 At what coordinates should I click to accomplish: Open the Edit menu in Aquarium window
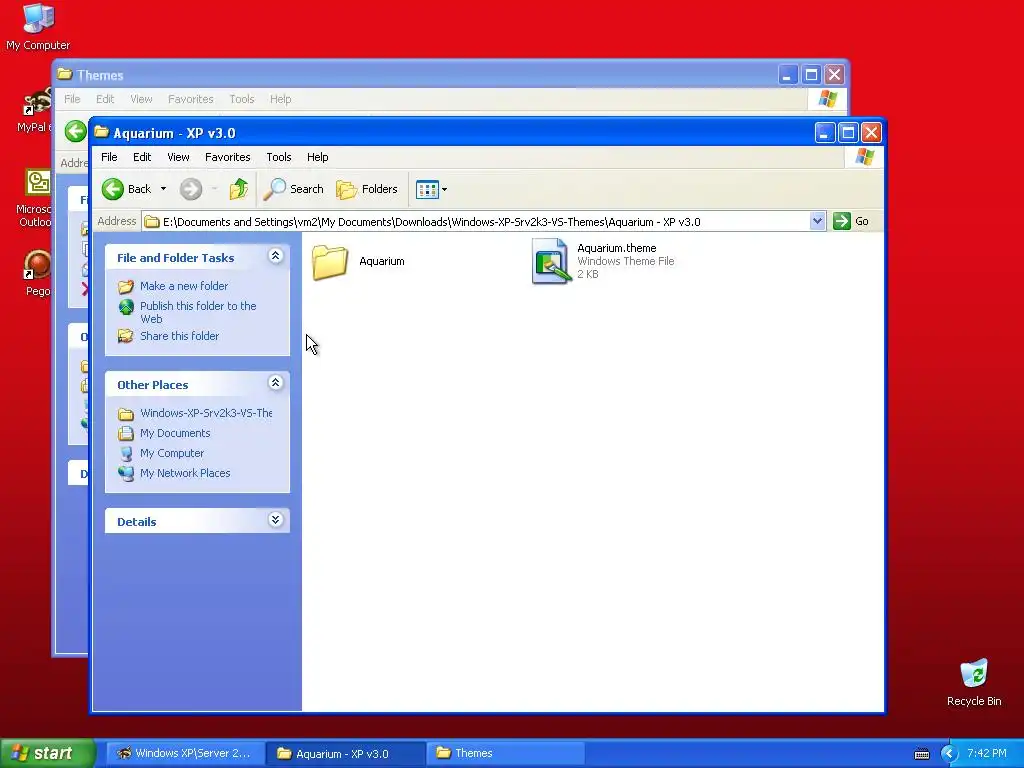(x=142, y=157)
